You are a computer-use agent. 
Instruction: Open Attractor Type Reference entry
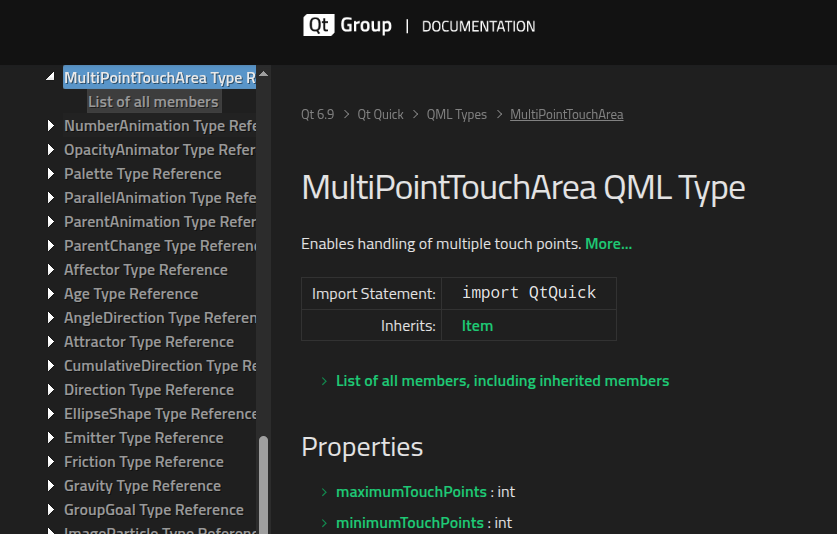click(x=149, y=342)
